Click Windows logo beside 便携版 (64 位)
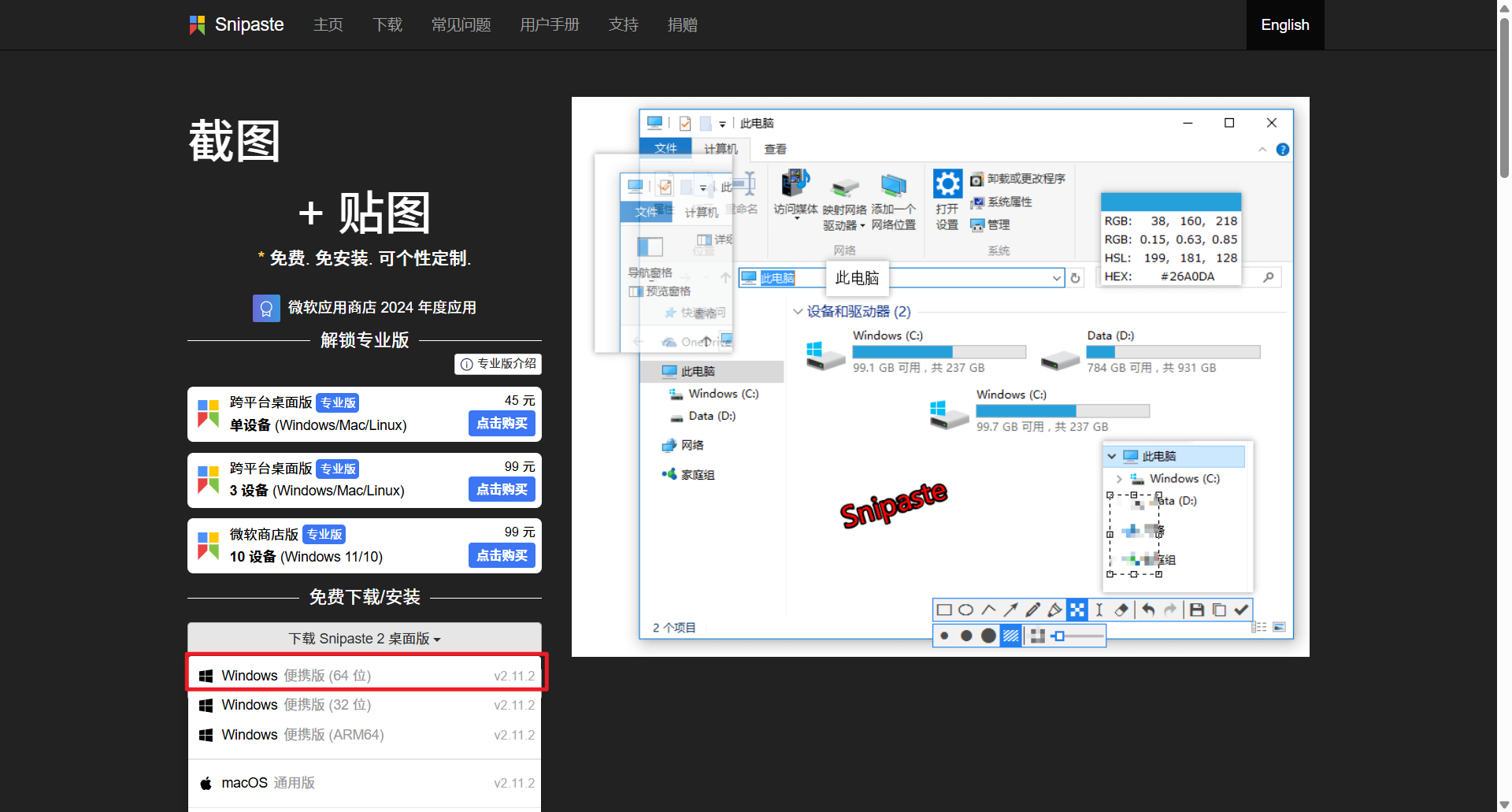The width and height of the screenshot is (1512, 812). click(x=206, y=676)
